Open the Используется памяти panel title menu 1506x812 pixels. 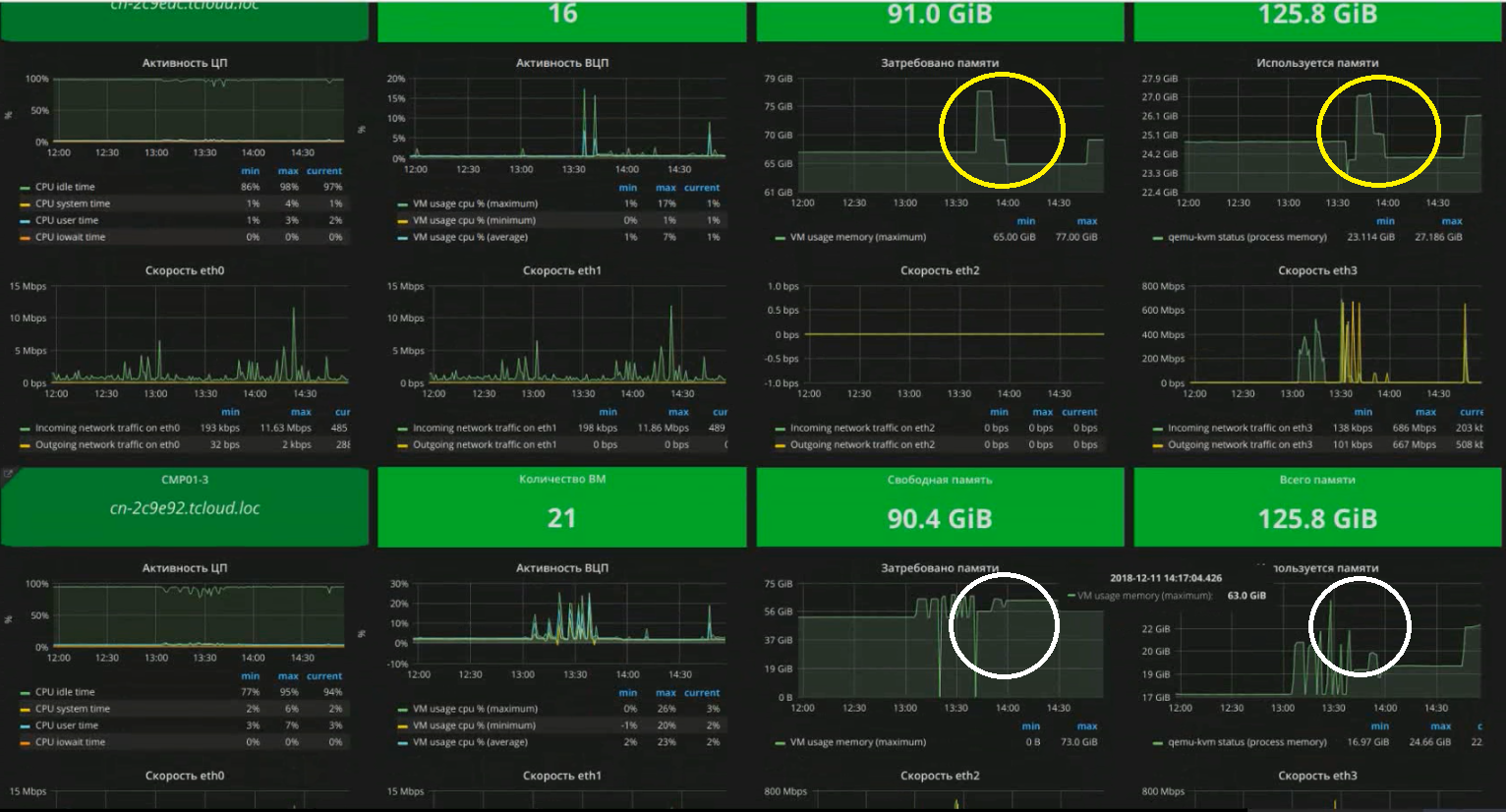[x=1316, y=61]
